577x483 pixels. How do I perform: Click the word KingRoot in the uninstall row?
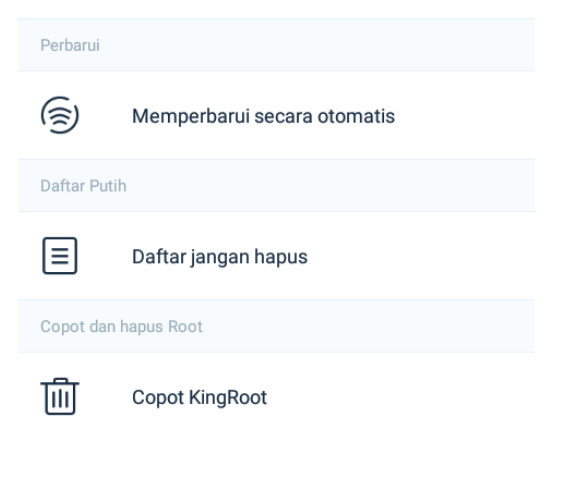[228, 398]
